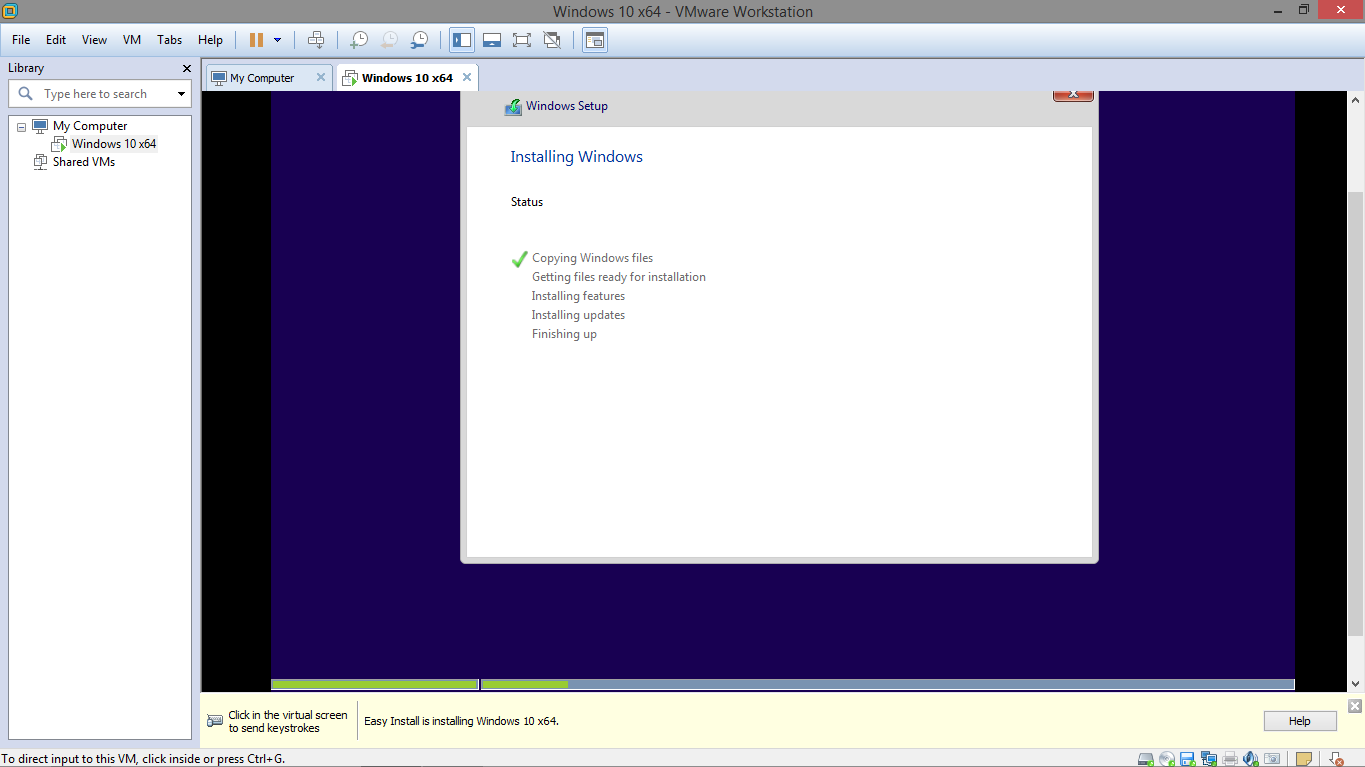Click the second setup progress bar segment
Screen dimensions: 1365x767
click(888, 685)
